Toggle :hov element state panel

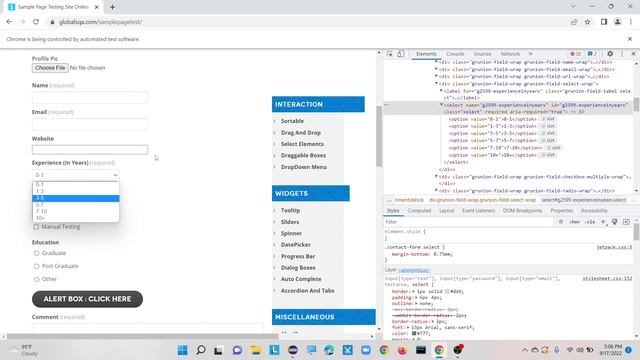(575, 222)
